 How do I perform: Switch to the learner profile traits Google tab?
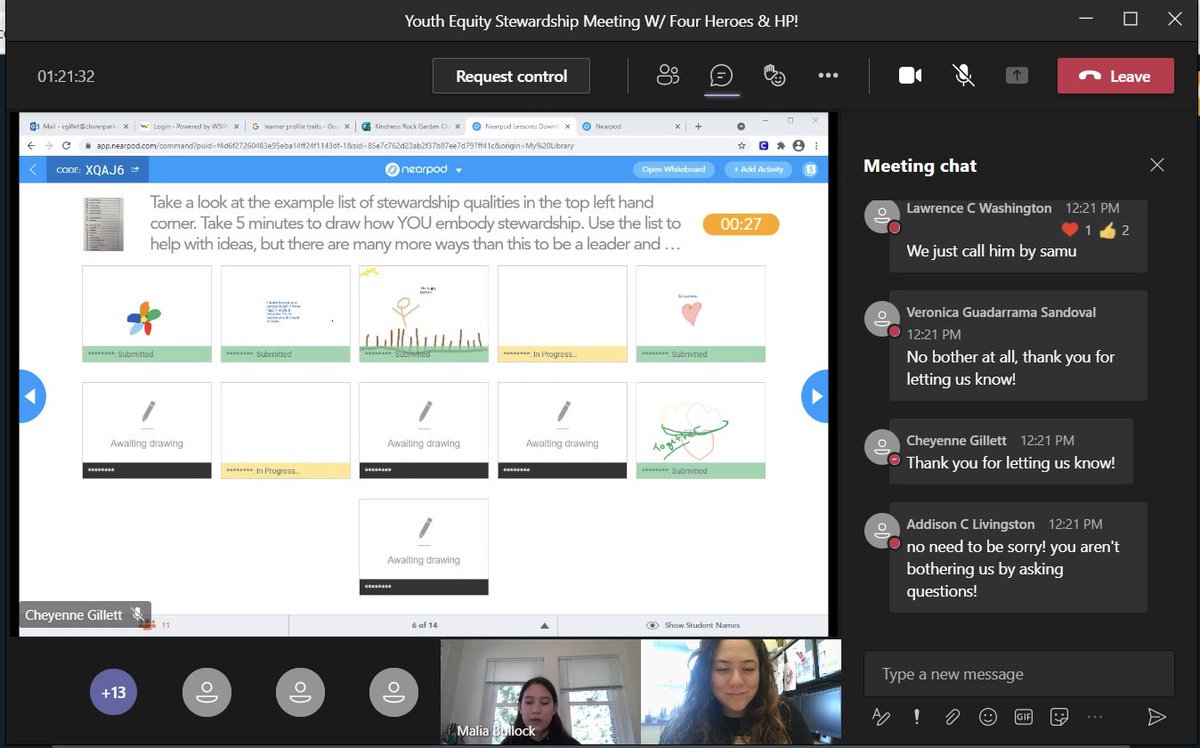click(301, 127)
